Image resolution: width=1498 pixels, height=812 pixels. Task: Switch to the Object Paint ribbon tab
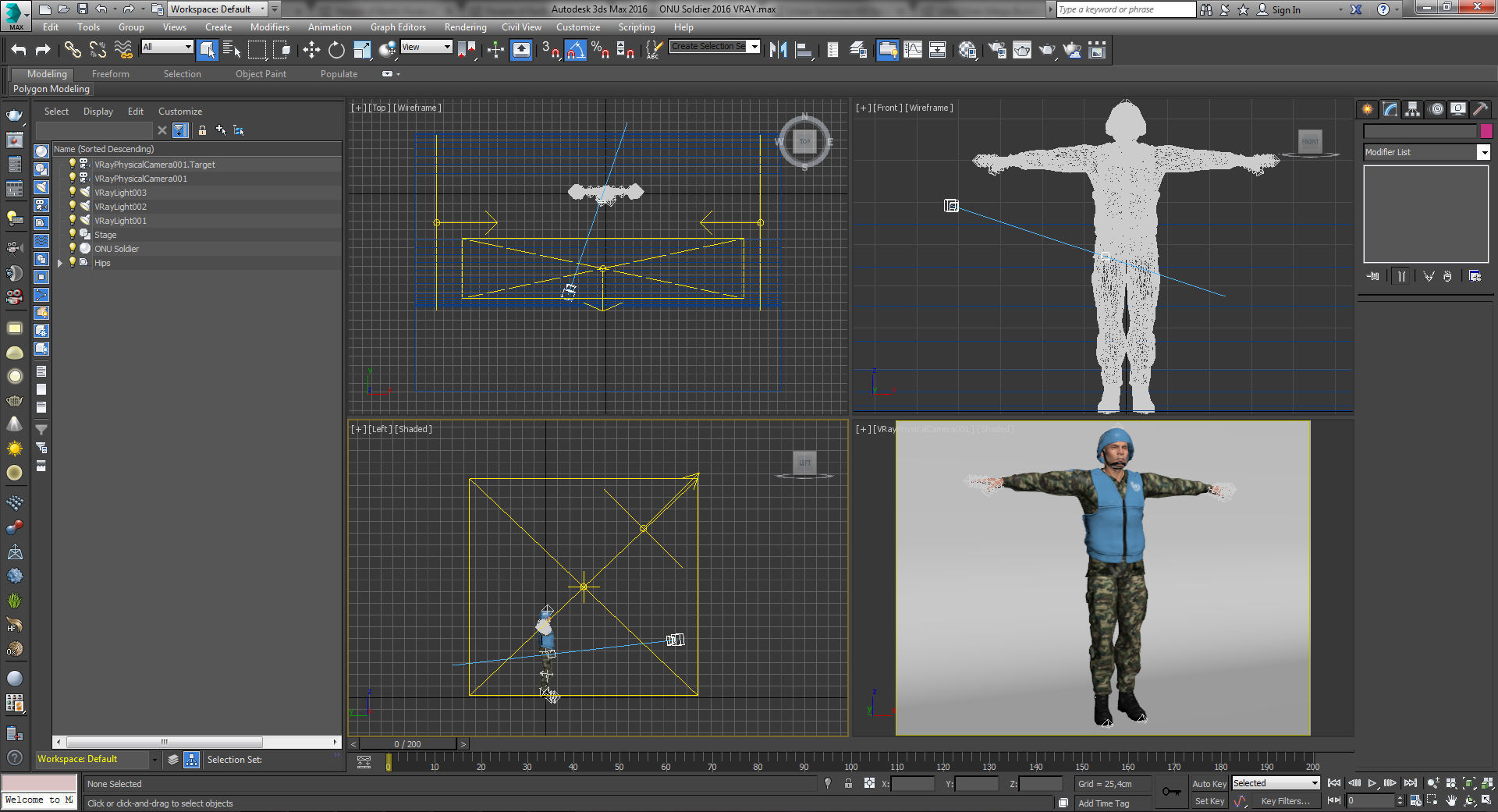[261, 74]
